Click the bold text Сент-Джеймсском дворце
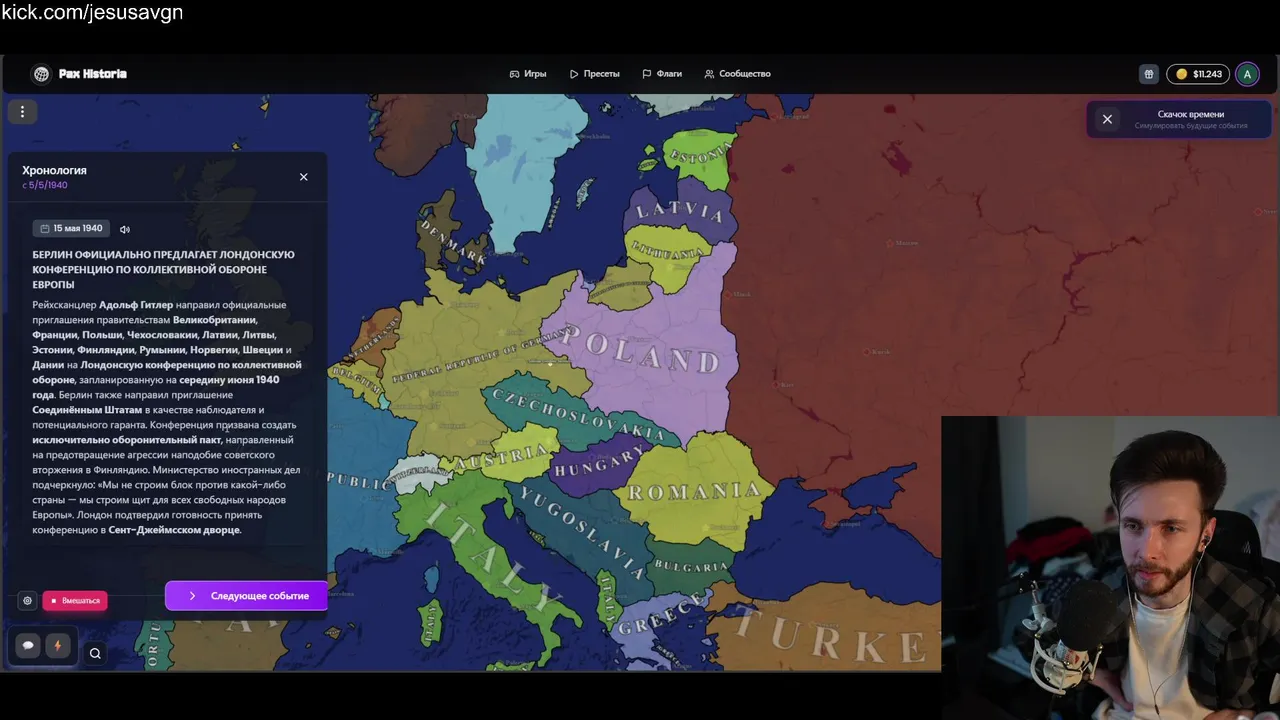The width and height of the screenshot is (1280, 720). point(174,530)
